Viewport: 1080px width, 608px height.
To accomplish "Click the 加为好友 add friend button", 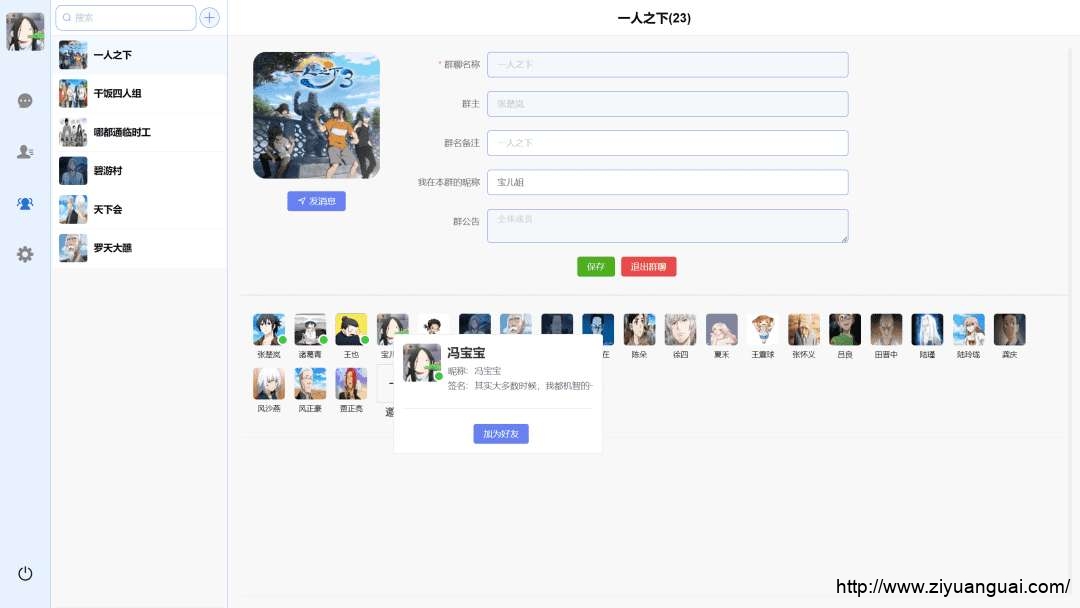I will pyautogui.click(x=501, y=434).
